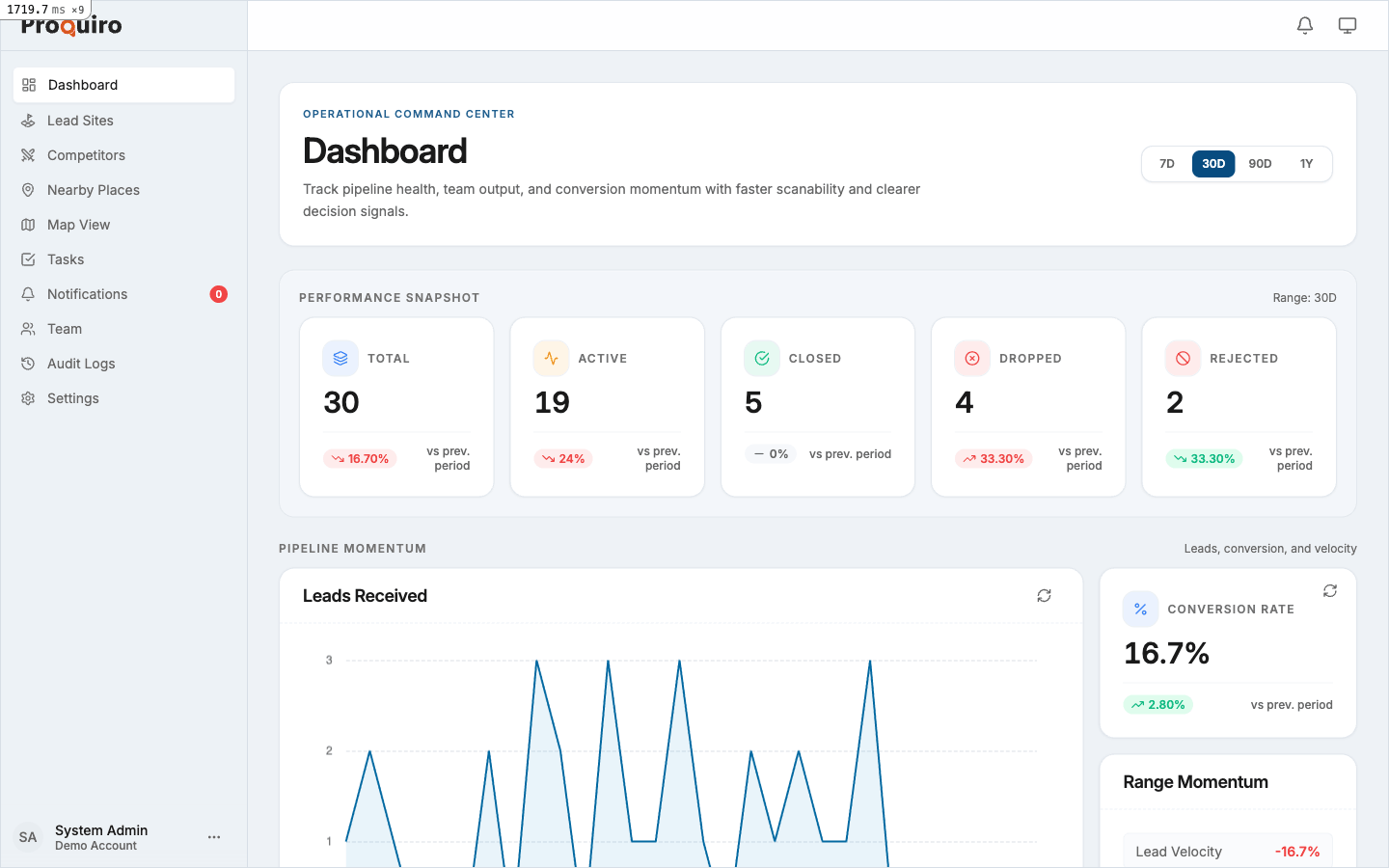Open System Admin account options menu
1389x868 pixels.
click(214, 837)
